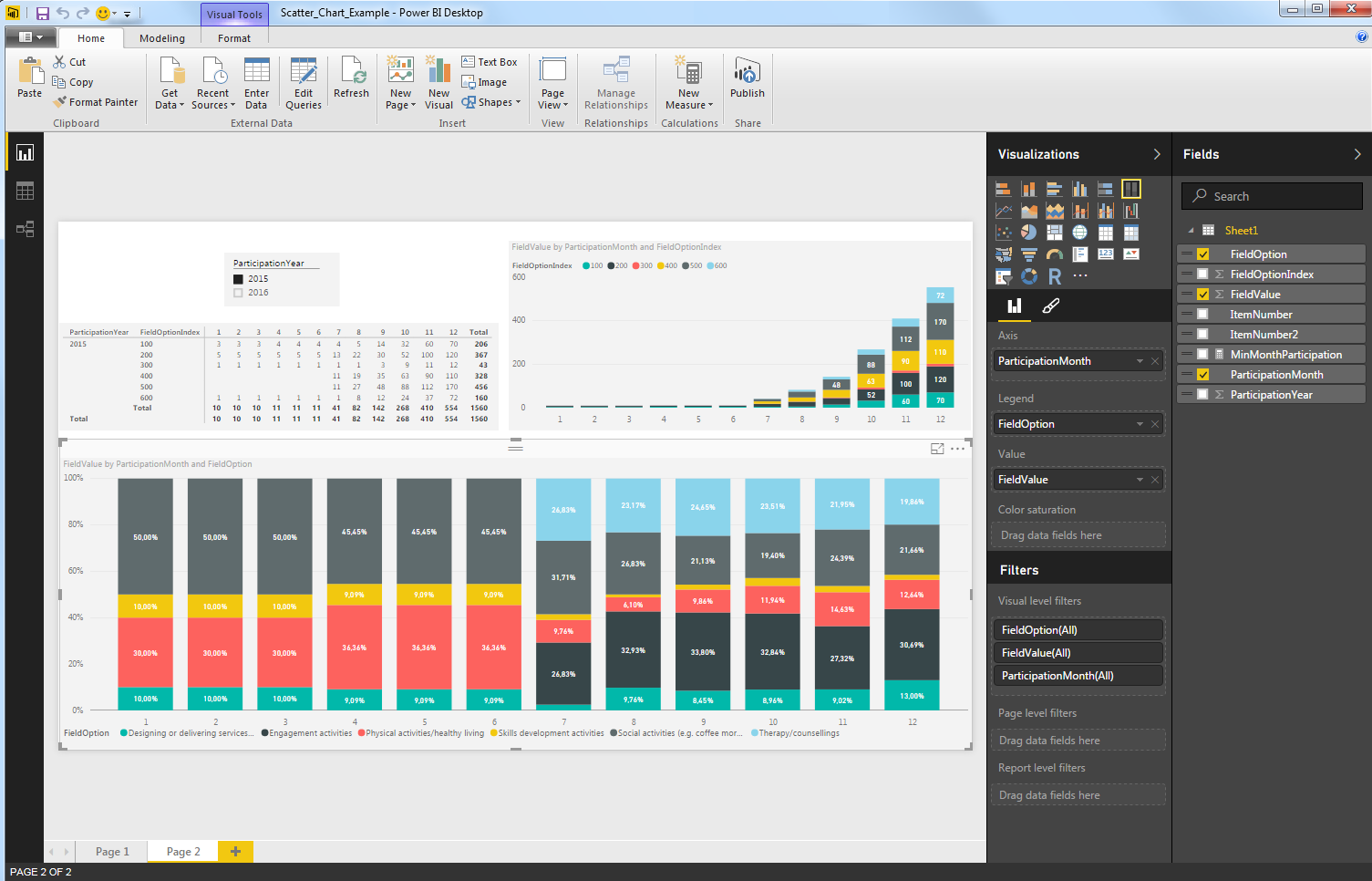
Task: Open the ParticipationMonth axis field dropdown
Action: [1140, 361]
